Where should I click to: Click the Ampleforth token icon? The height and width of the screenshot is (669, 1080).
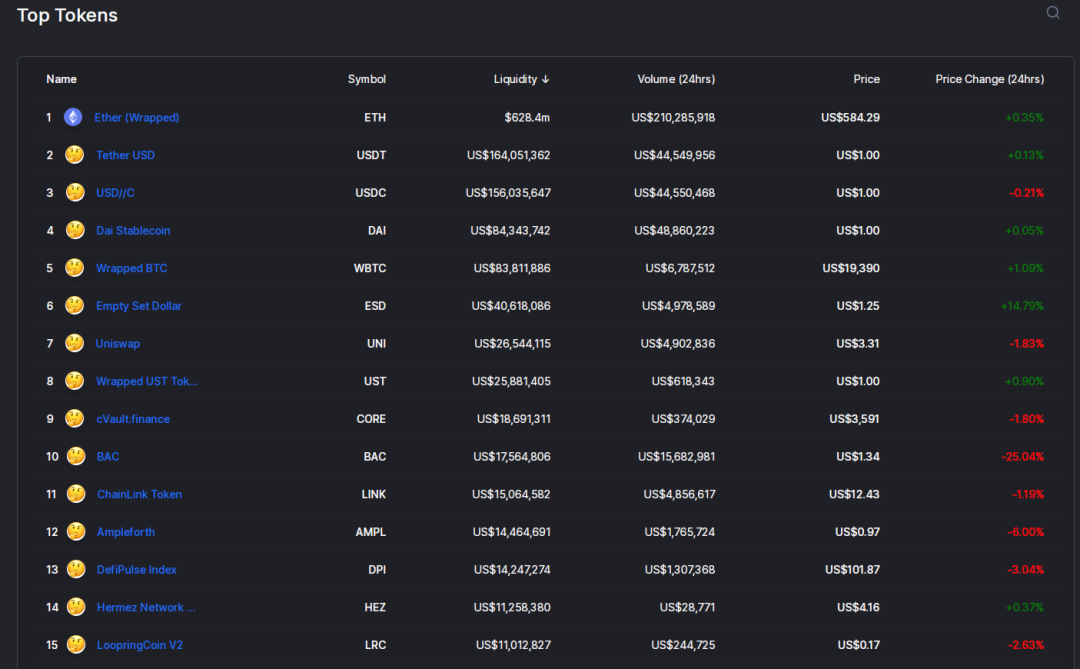pyautogui.click(x=76, y=531)
